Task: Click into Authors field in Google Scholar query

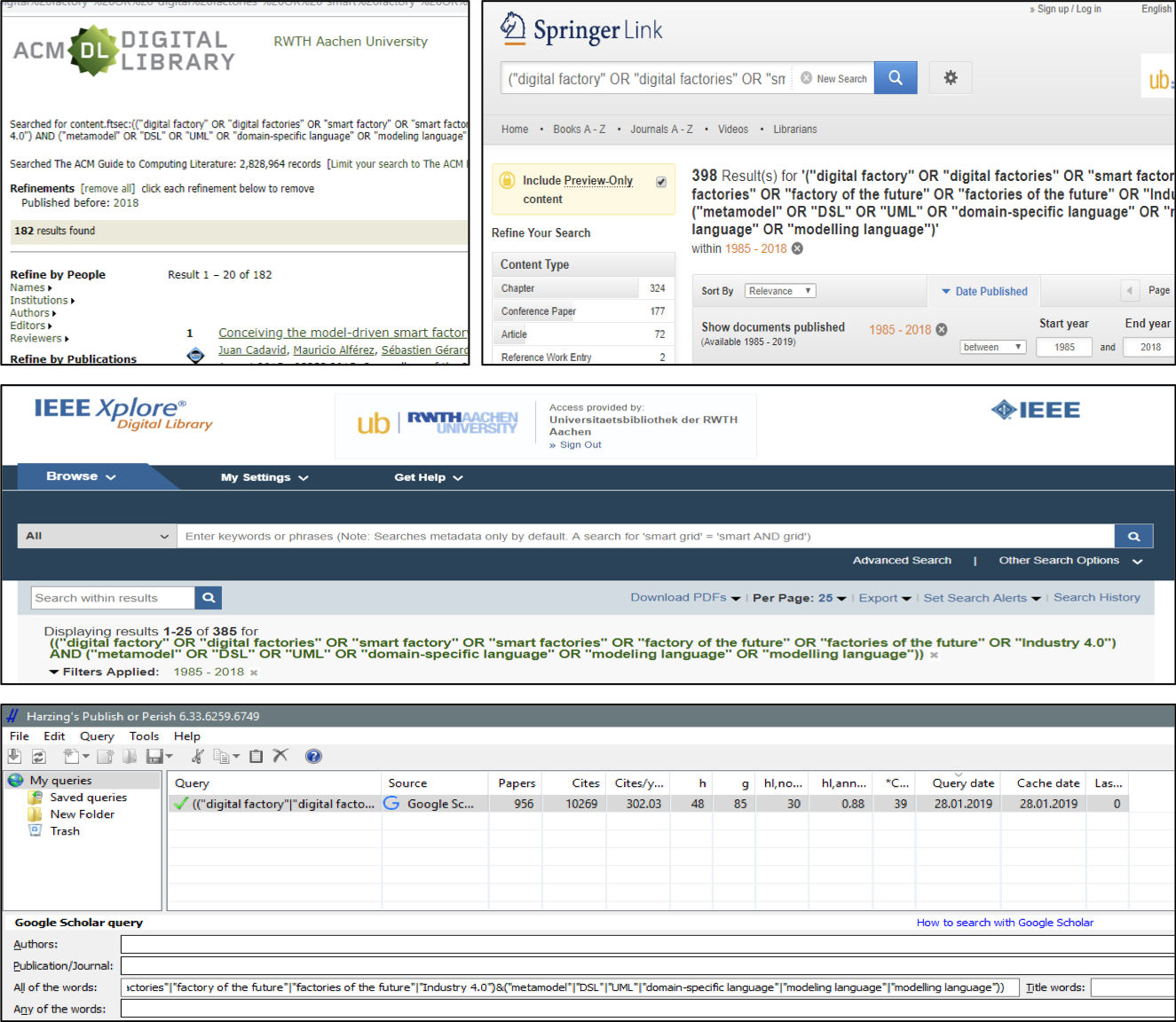Action: coord(648,945)
